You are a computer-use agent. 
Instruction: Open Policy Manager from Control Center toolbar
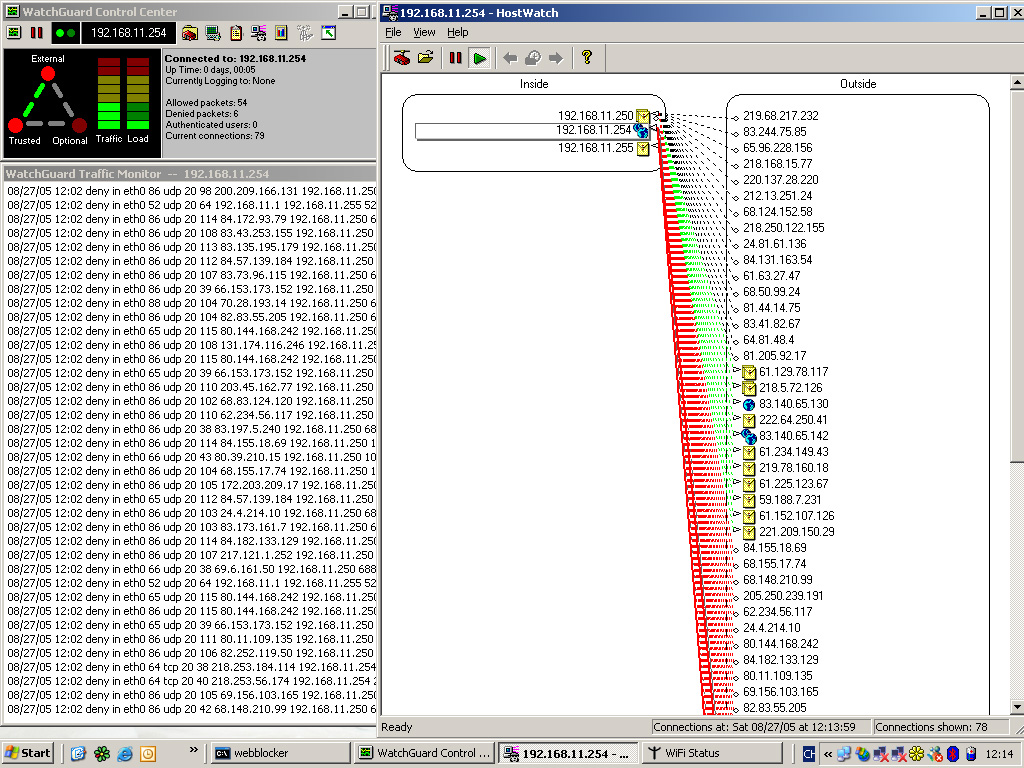(x=189, y=33)
